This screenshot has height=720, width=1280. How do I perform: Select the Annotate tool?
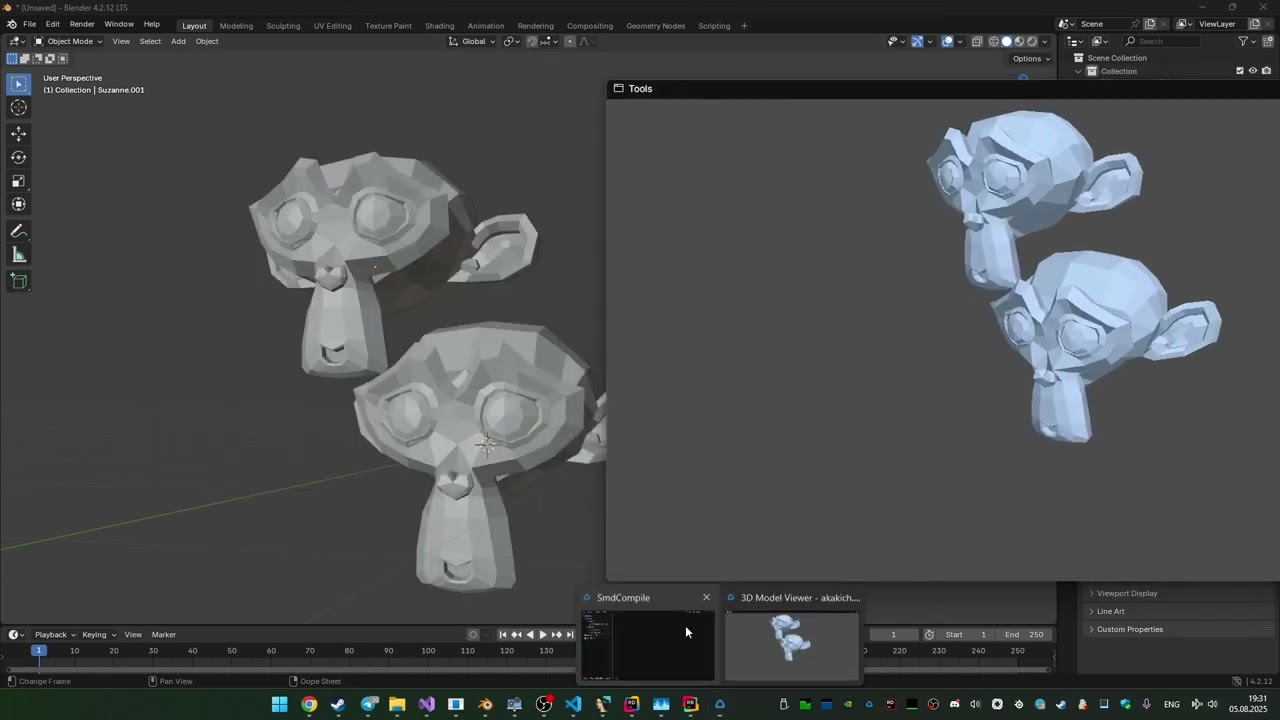pos(19,231)
